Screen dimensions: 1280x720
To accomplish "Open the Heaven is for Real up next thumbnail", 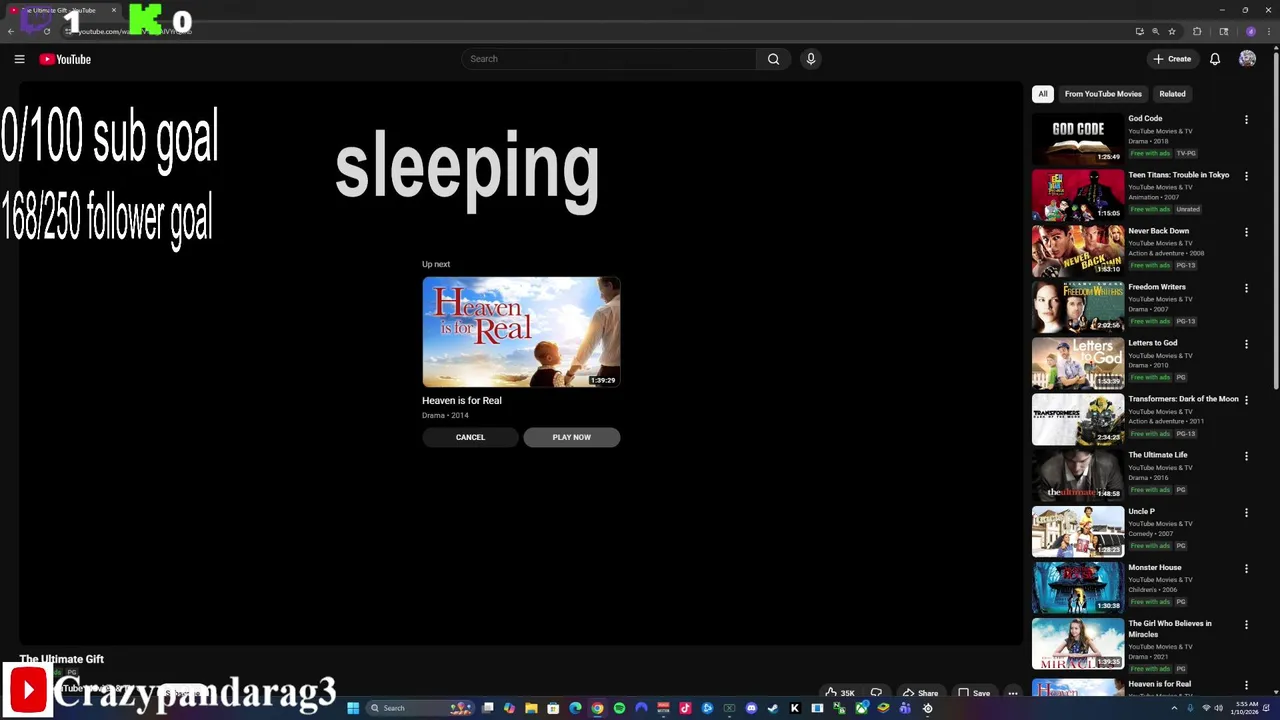I will pyautogui.click(x=521, y=332).
